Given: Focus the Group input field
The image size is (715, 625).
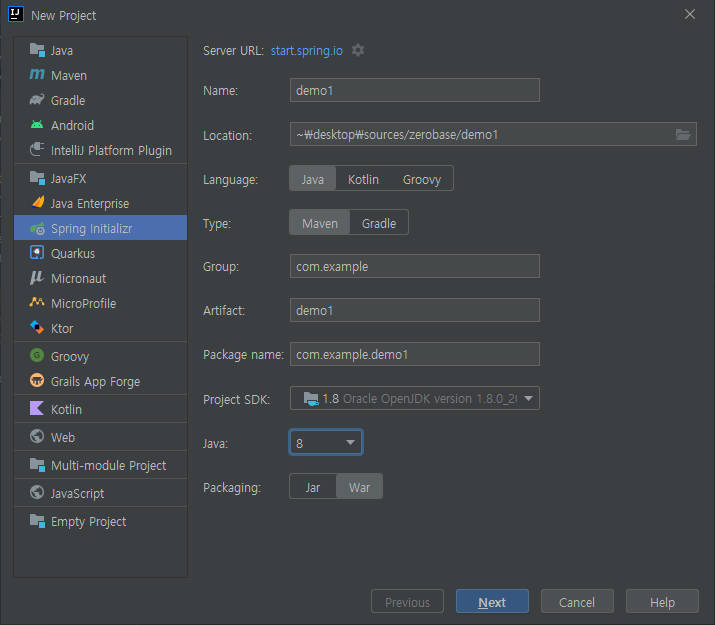Looking at the screenshot, I should pos(414,266).
